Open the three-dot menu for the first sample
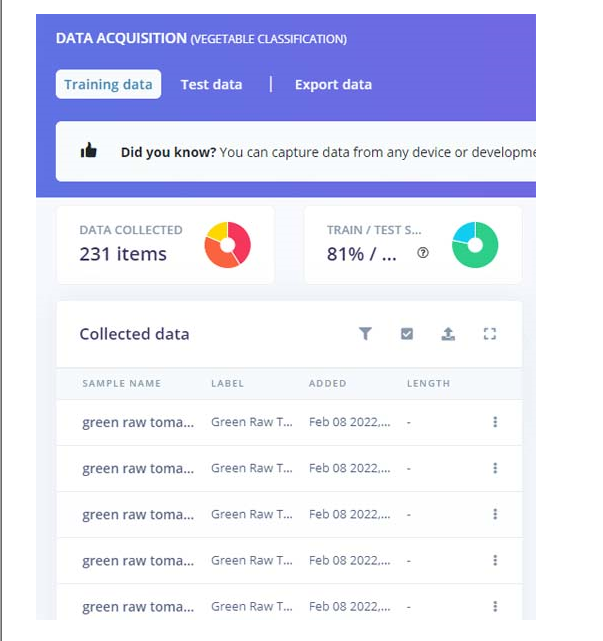 click(495, 423)
